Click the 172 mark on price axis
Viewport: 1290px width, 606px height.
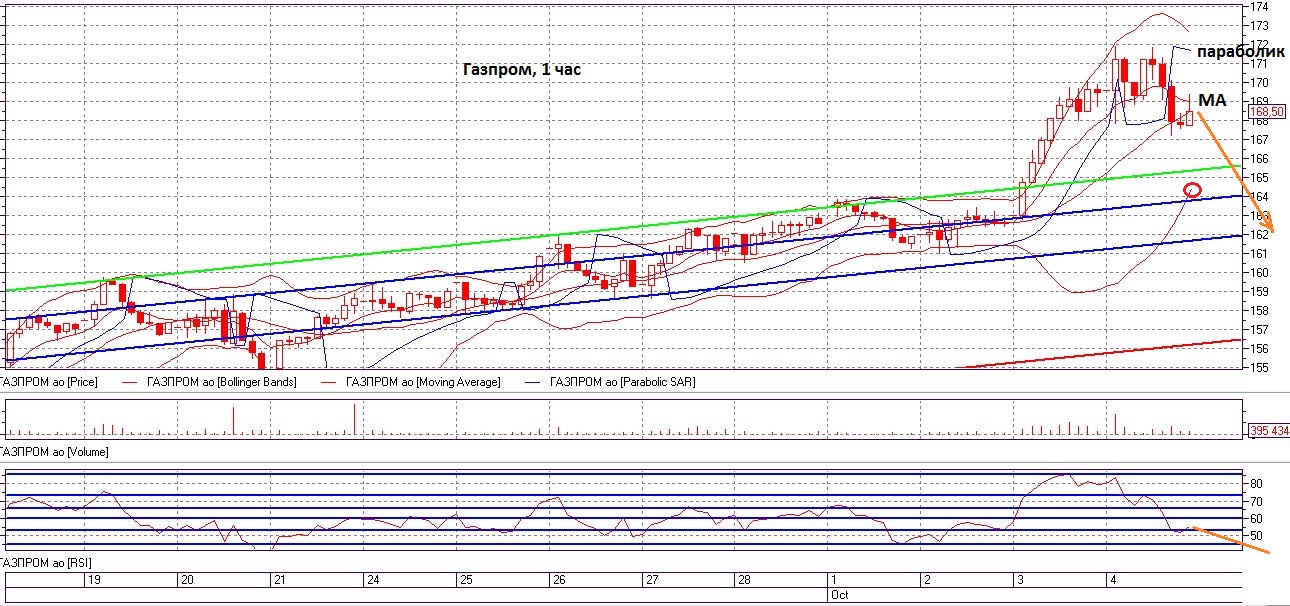pyautogui.click(x=1259, y=44)
